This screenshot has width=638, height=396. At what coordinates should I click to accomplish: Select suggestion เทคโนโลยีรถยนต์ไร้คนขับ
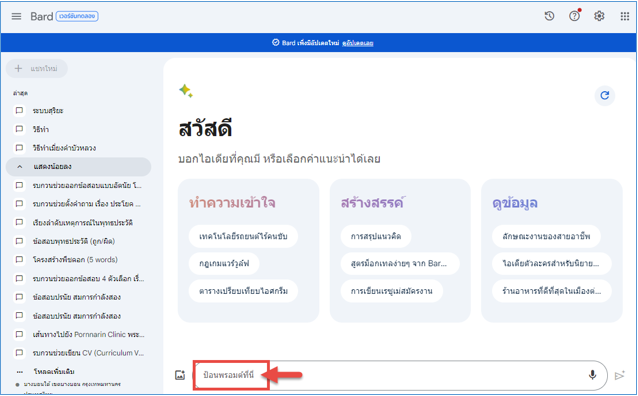point(243,236)
